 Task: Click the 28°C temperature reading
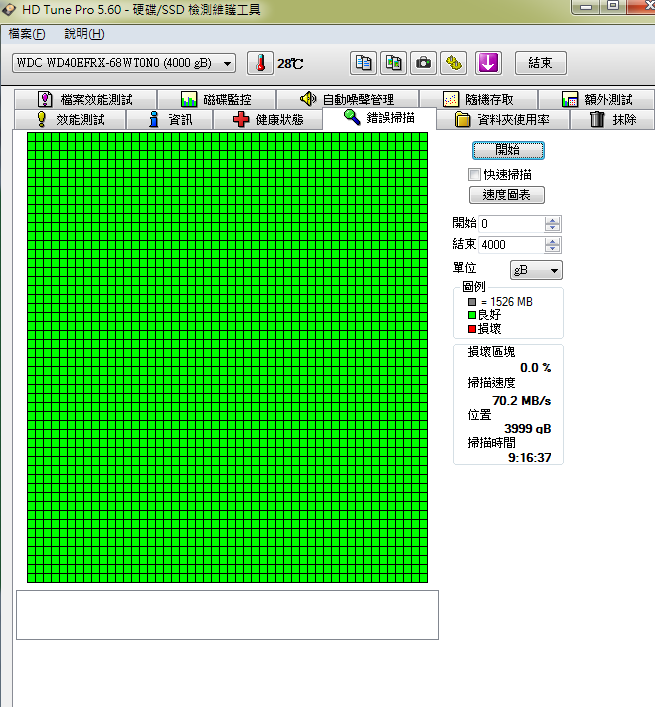290,64
